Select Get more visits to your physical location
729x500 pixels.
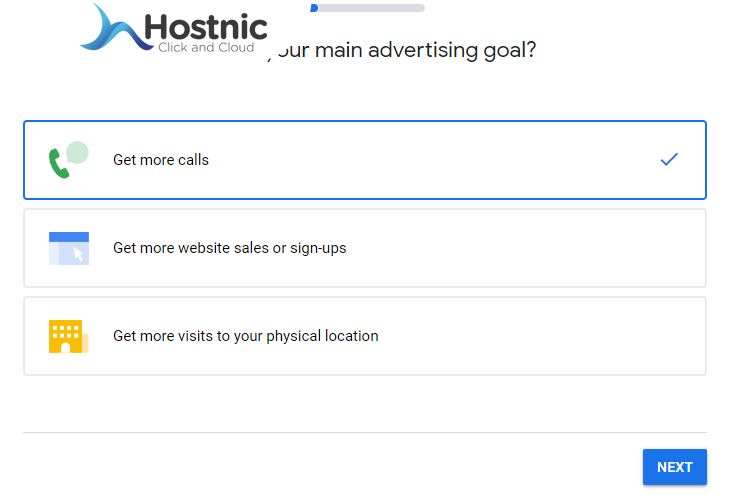pos(365,336)
